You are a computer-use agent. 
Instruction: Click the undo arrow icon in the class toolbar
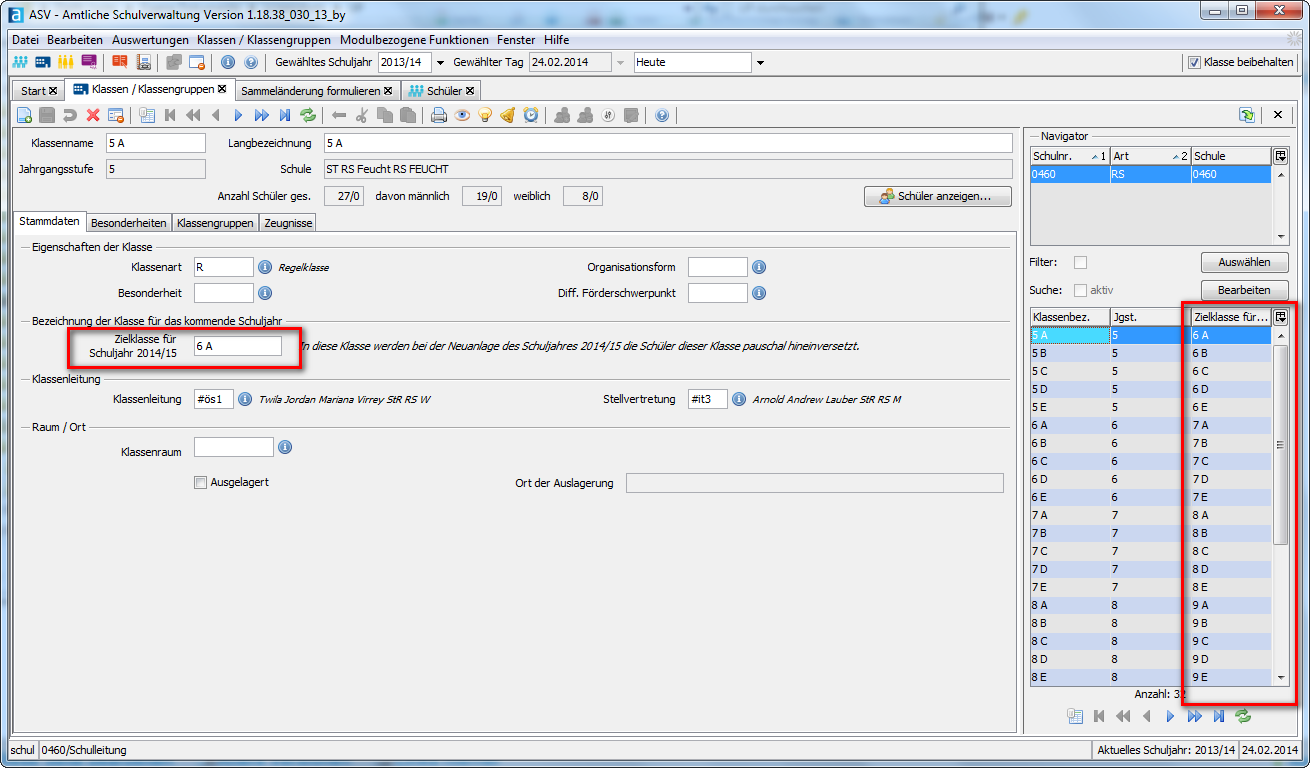click(x=70, y=115)
